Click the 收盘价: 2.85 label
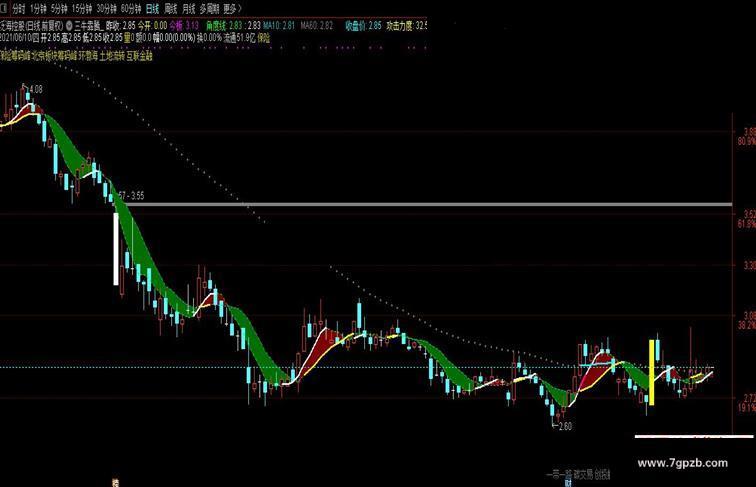Viewport: 756px width, 487px height. coord(363,26)
